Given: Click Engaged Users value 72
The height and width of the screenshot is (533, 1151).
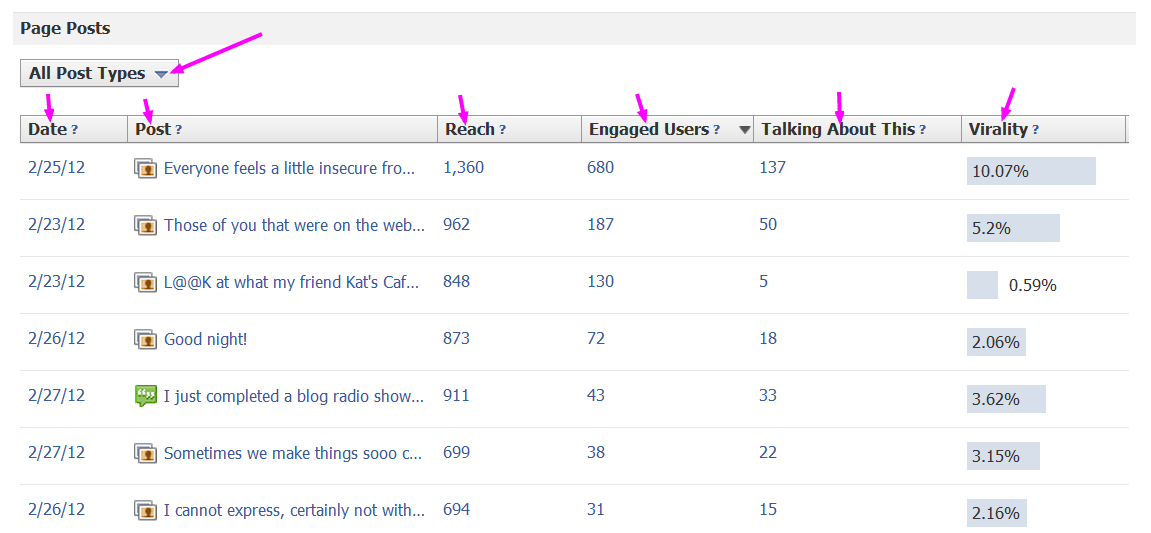Looking at the screenshot, I should pos(596,338).
